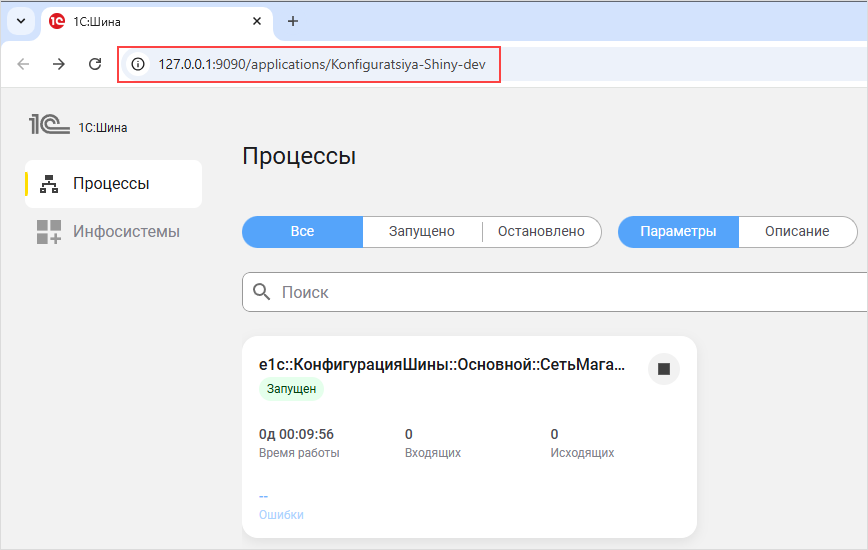Click the browser back arrow
Screen dimensions: 868x550
coord(23,64)
